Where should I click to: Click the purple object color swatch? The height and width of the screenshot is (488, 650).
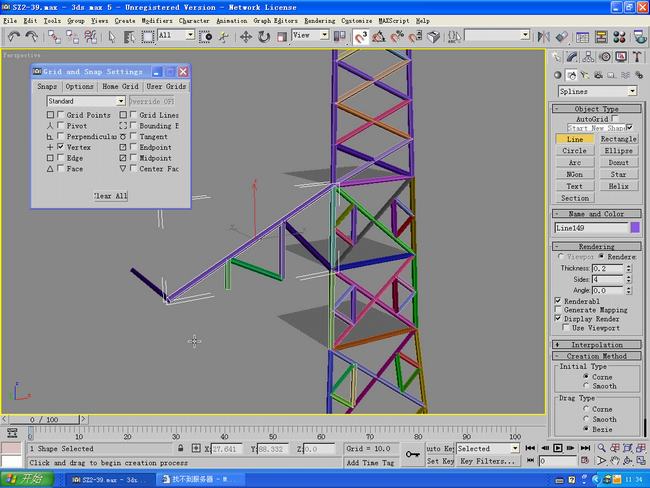[x=635, y=228]
